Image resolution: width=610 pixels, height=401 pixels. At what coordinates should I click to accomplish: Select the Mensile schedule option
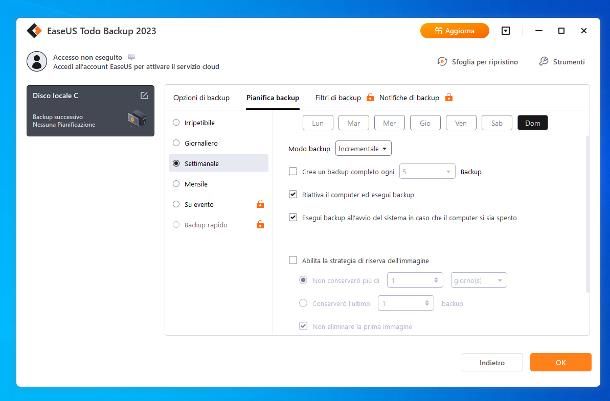pos(176,184)
